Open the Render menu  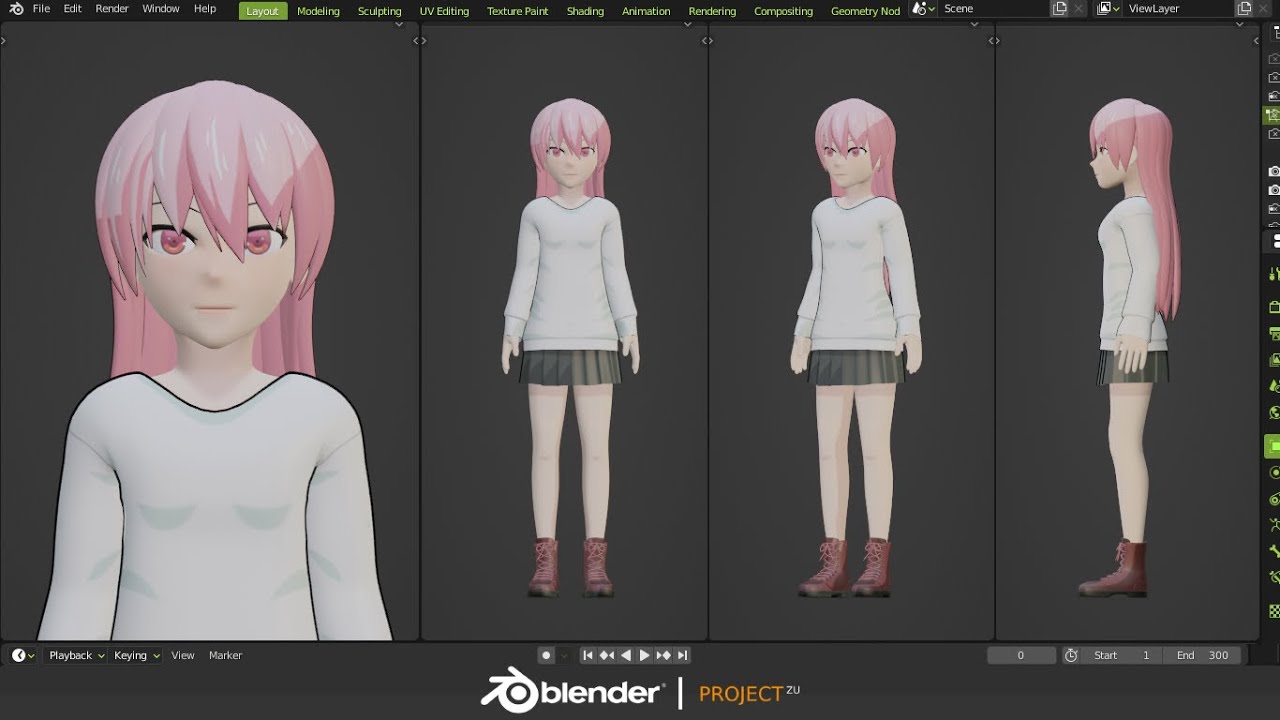112,9
